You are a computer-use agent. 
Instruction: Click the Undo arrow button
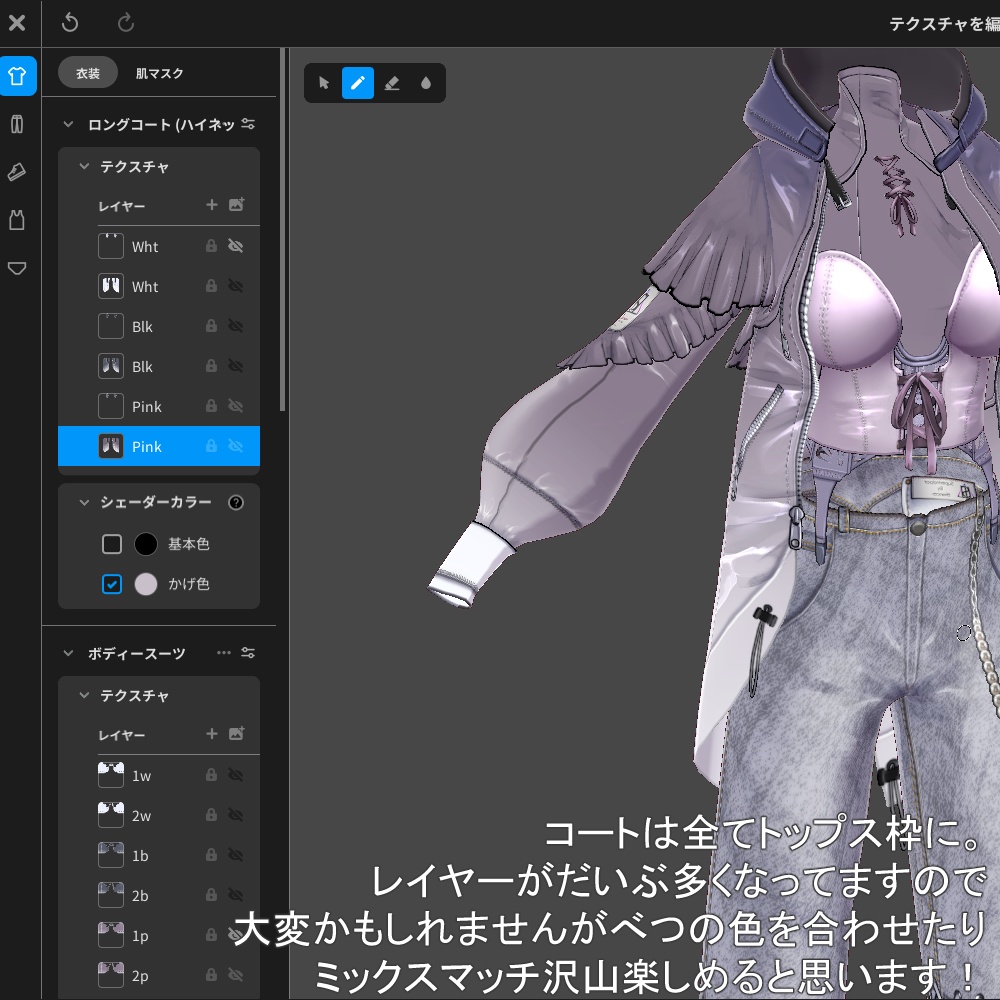[x=69, y=23]
